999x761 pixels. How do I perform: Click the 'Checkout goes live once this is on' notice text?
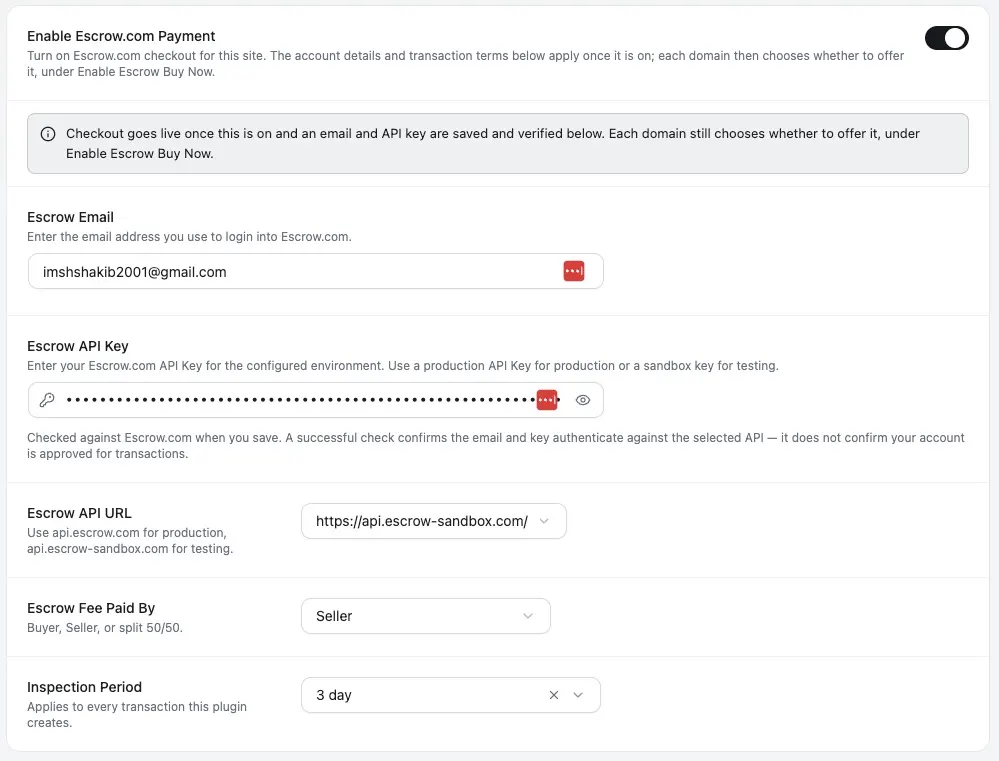493,143
